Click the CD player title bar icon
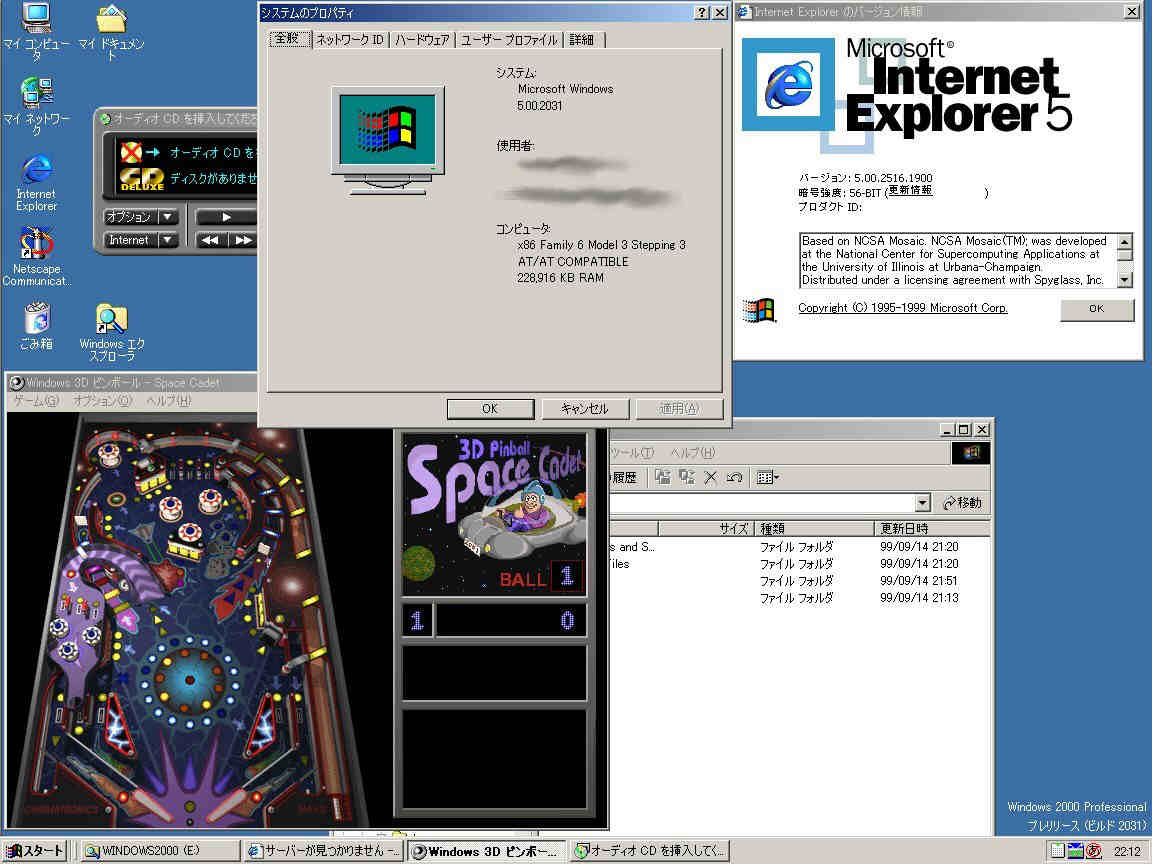The width and height of the screenshot is (1152, 864). click(106, 118)
